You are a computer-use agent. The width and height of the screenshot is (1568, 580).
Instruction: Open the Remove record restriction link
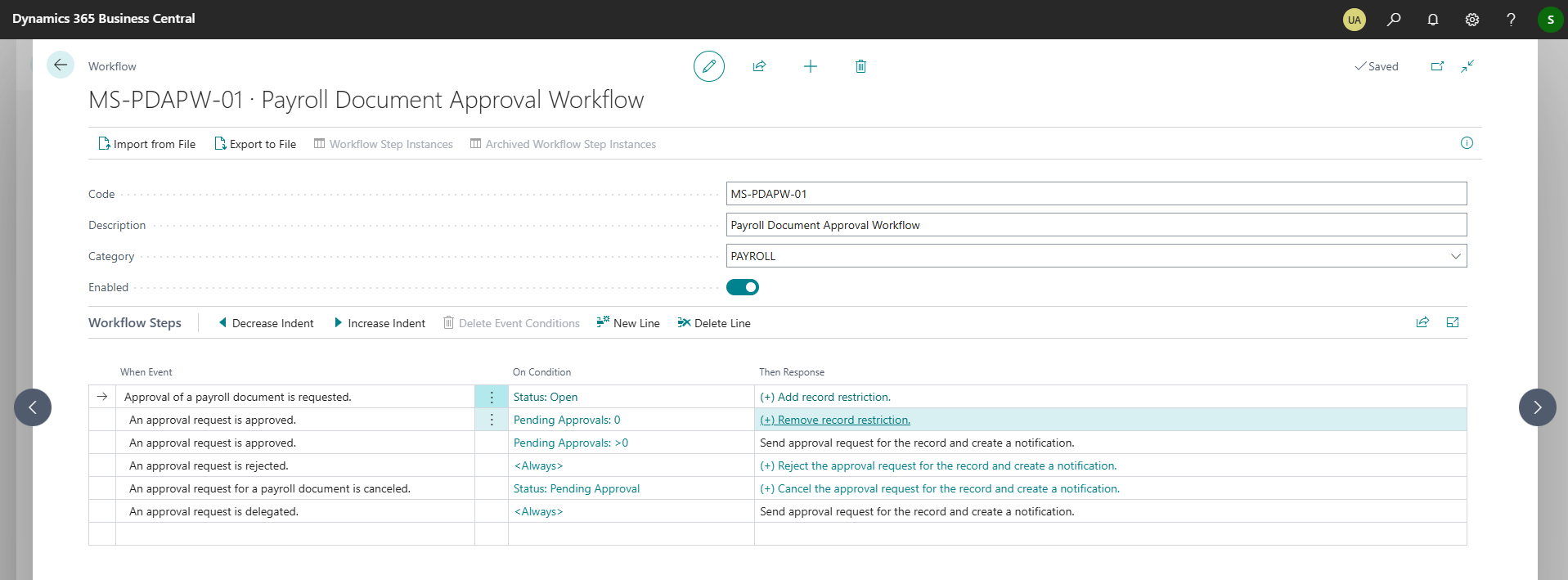click(x=835, y=420)
